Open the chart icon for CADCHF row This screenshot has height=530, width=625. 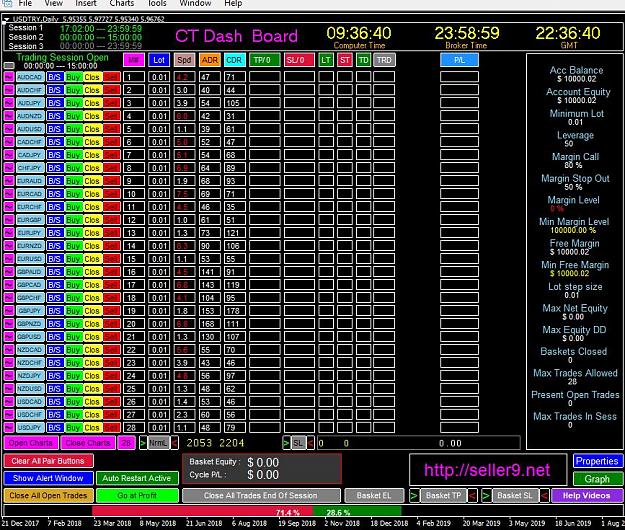(9, 142)
